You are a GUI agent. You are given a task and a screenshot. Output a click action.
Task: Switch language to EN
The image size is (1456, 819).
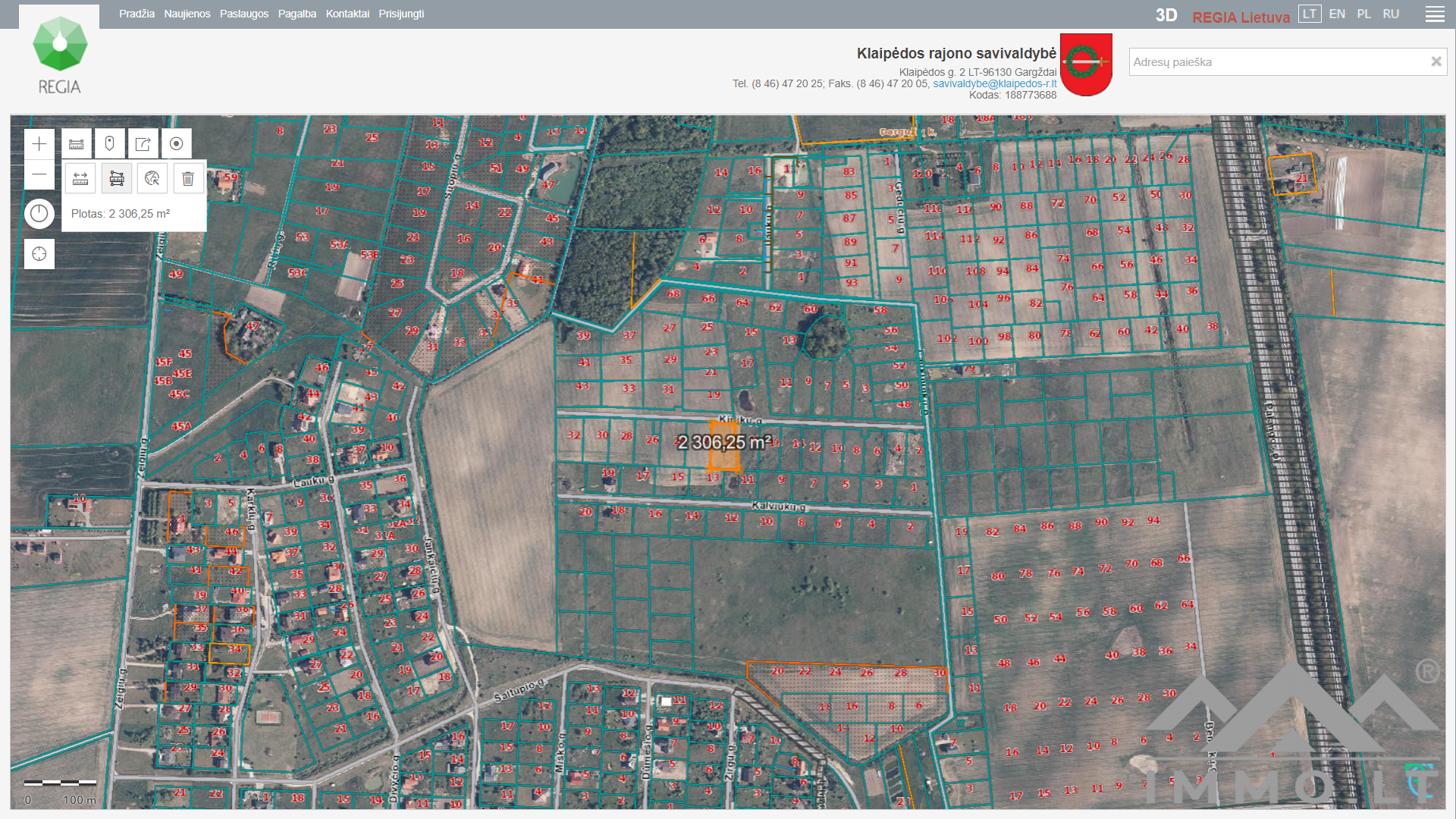(1337, 14)
